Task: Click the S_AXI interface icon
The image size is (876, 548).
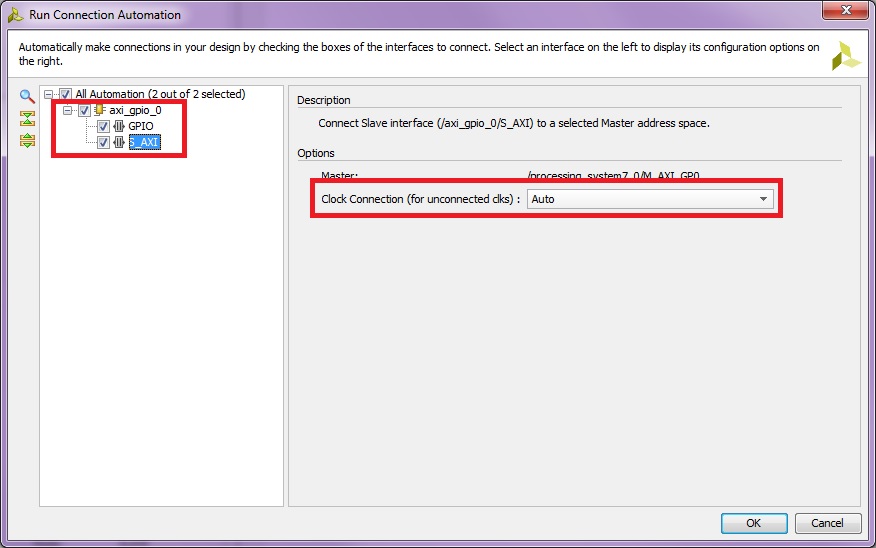Action: 118,142
